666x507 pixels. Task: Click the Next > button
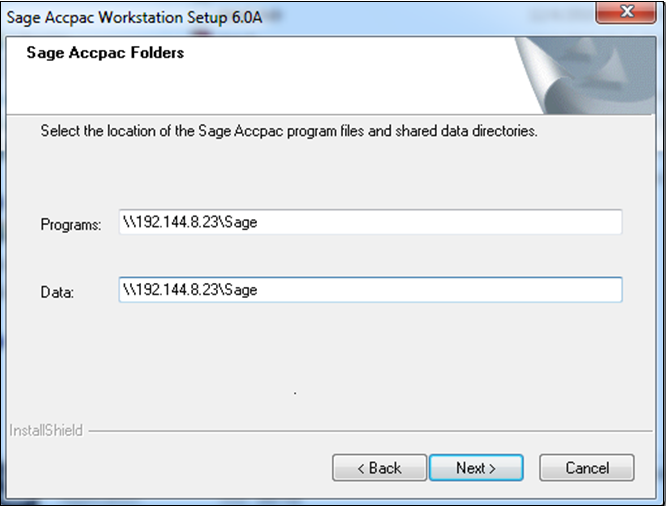click(x=476, y=468)
